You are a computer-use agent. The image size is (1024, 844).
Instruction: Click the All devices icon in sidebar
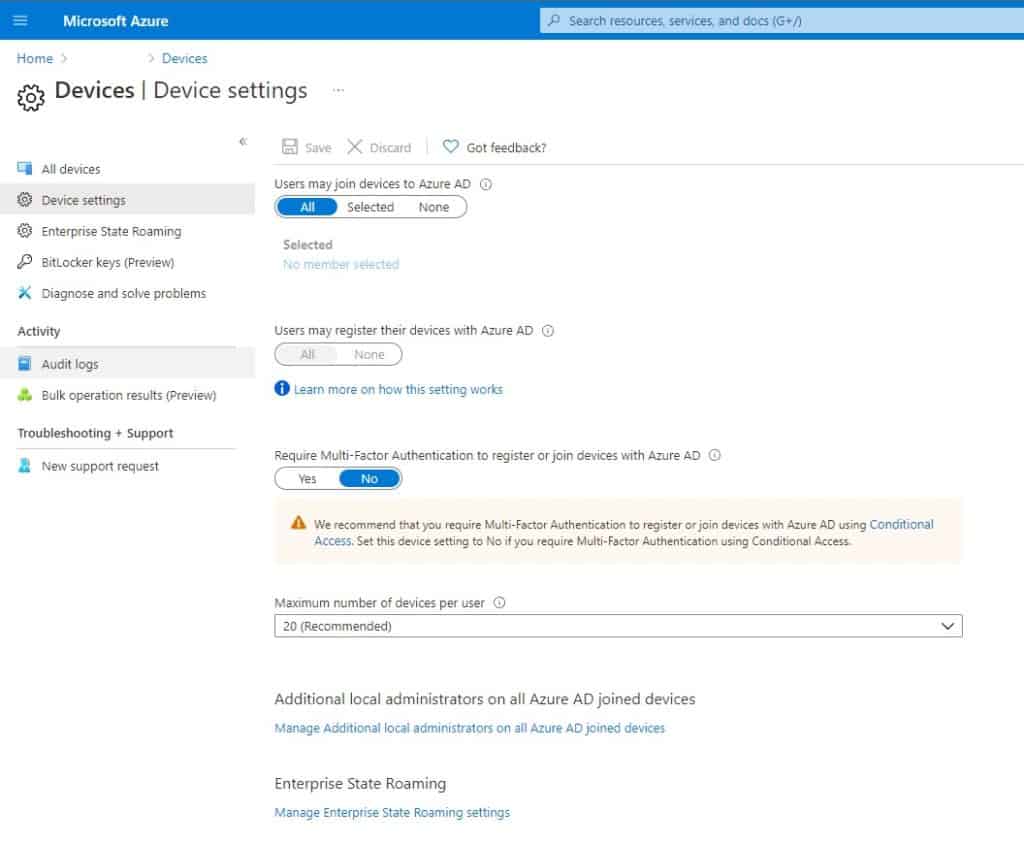click(25, 169)
